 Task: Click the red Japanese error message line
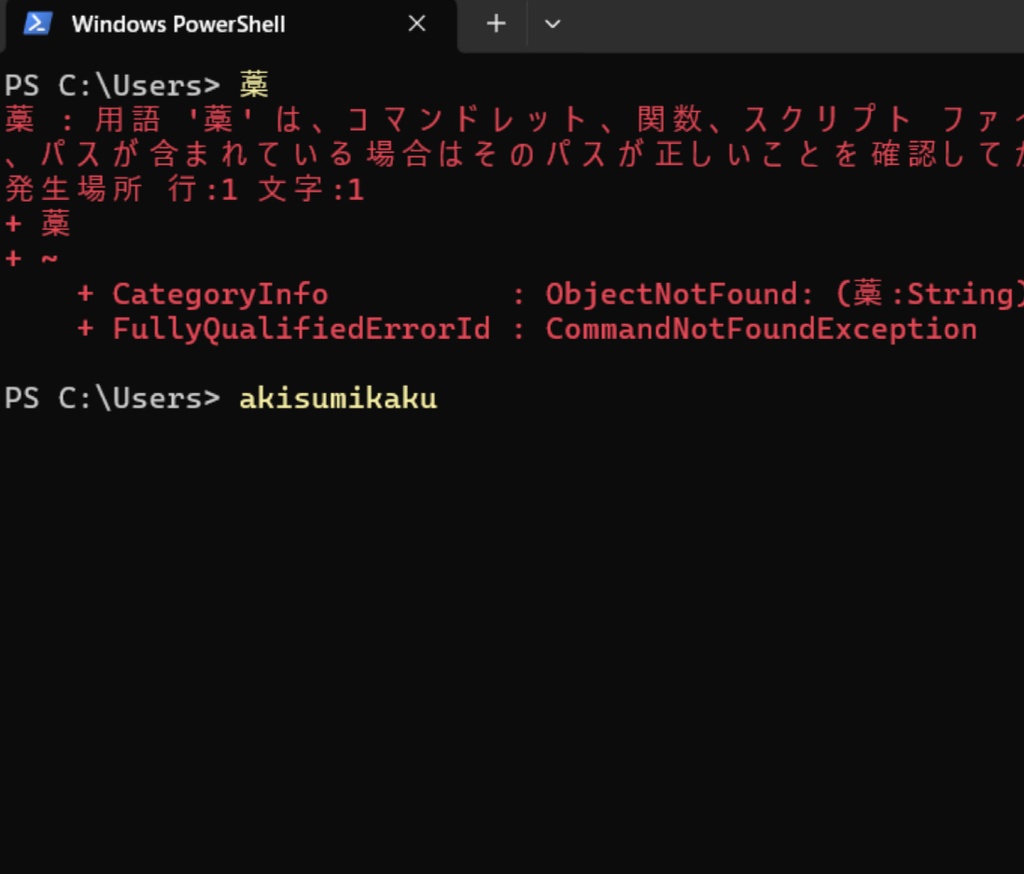coord(400,118)
